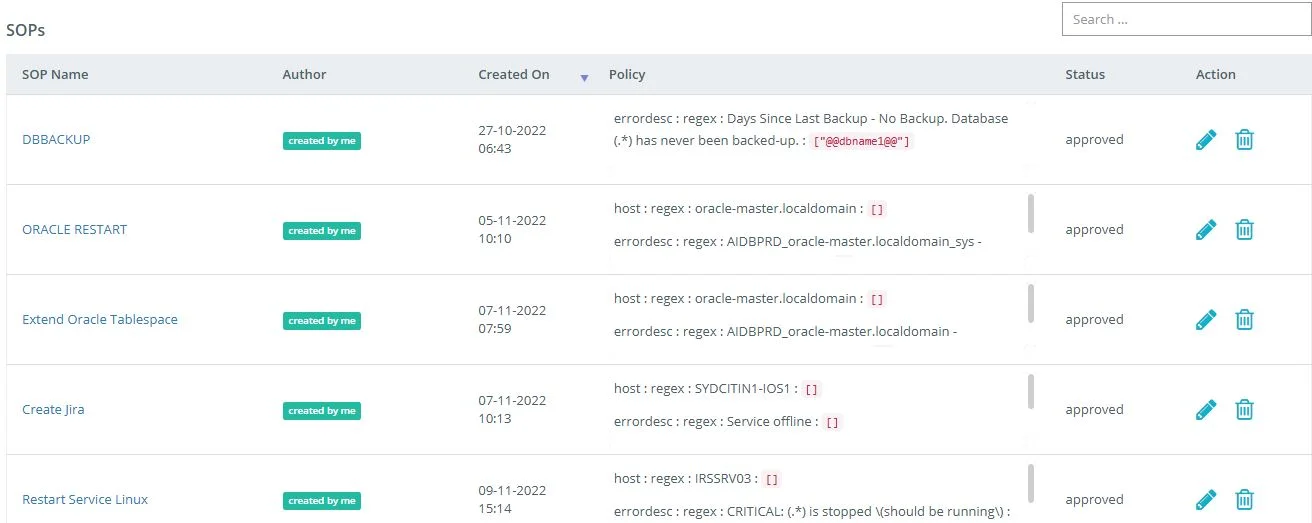Open the ORACLE RESTART link

(x=74, y=229)
